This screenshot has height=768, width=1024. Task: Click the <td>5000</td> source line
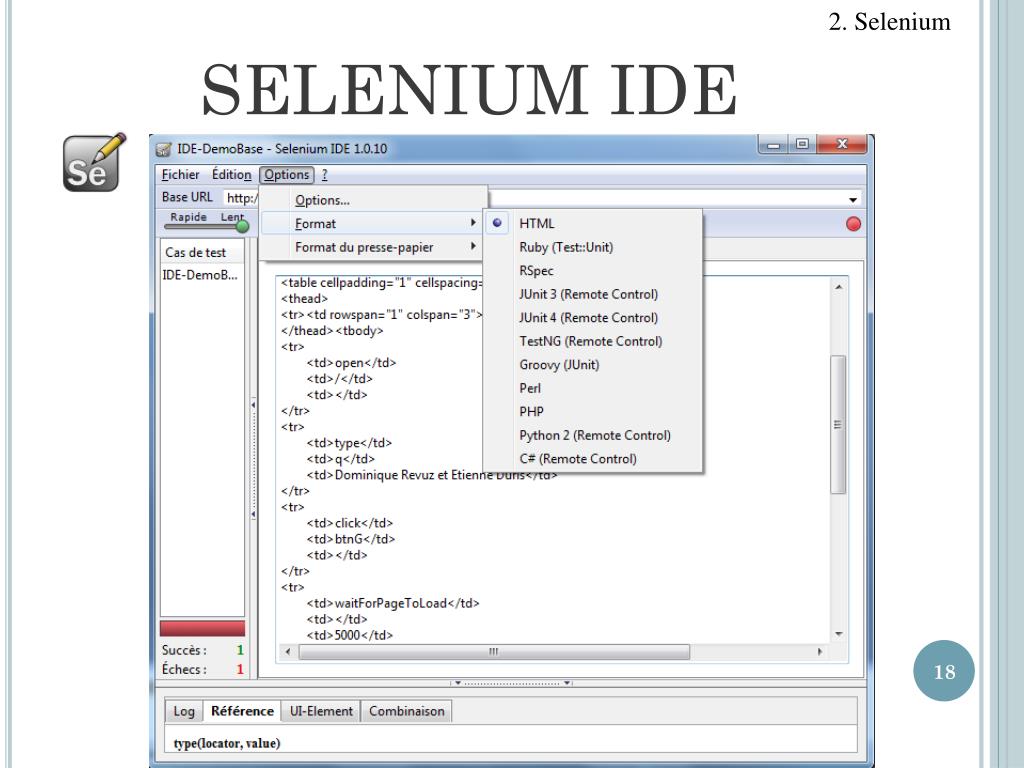[349, 635]
